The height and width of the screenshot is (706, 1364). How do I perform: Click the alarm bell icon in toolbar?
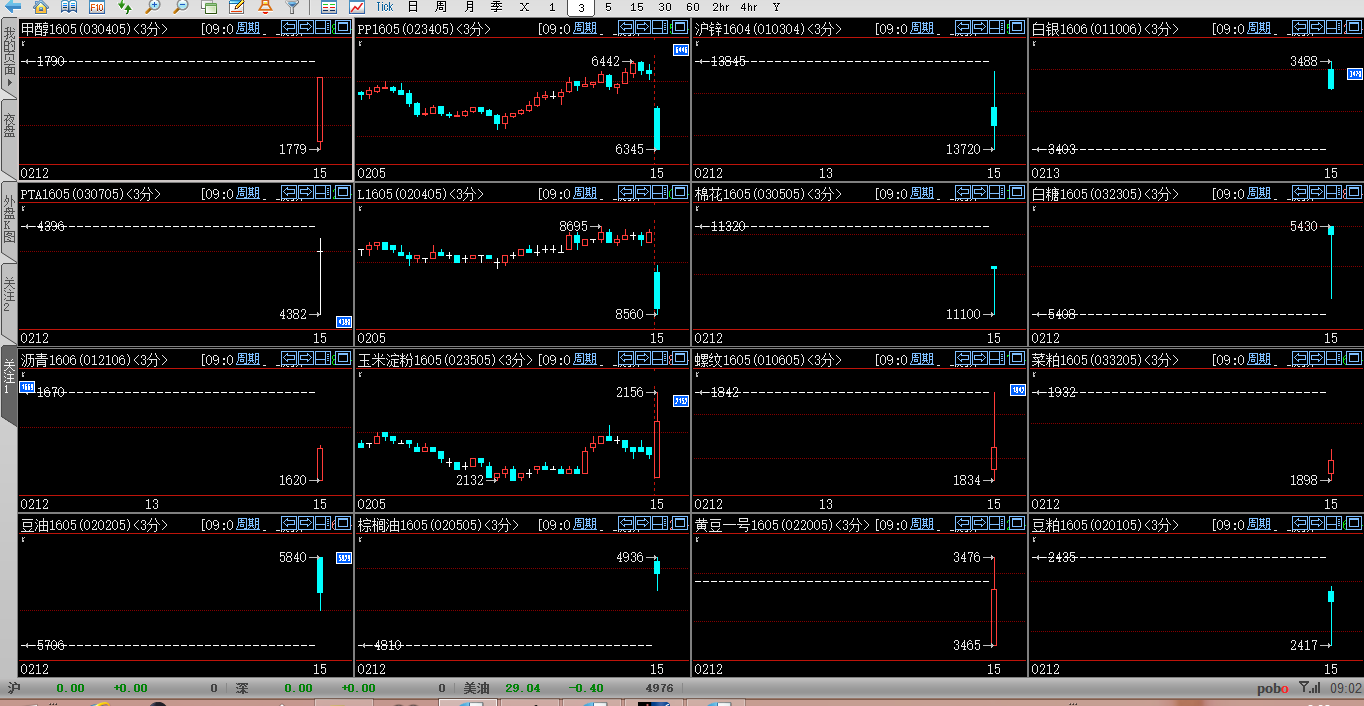(263, 7)
